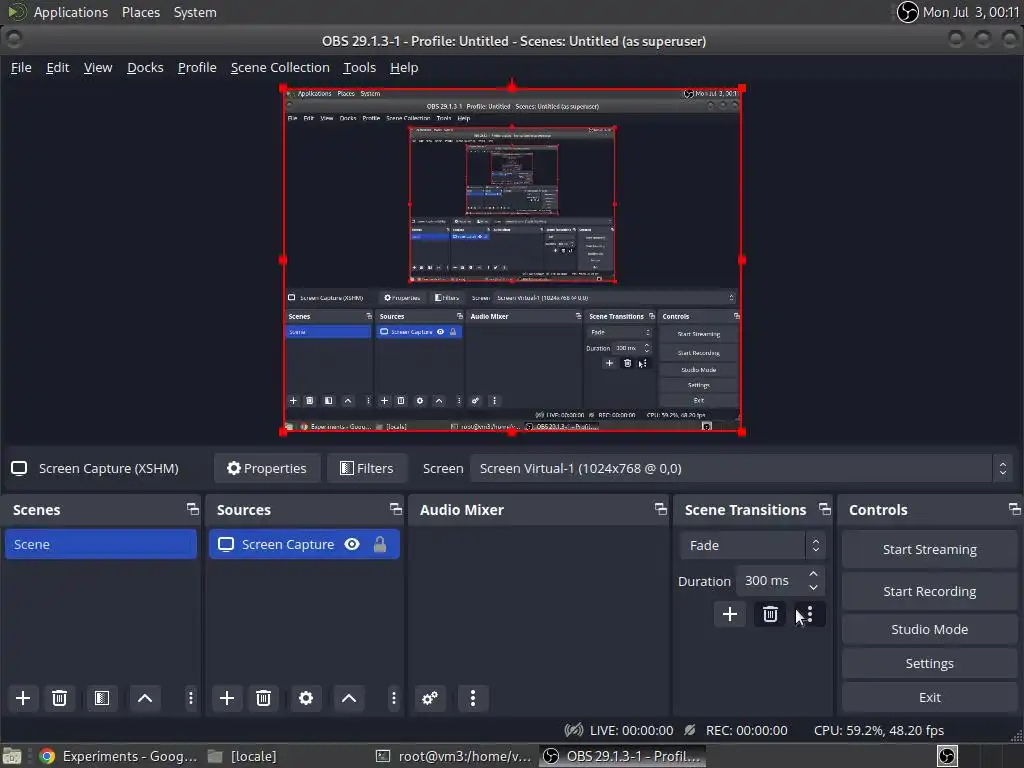Open the Help menu

404,67
